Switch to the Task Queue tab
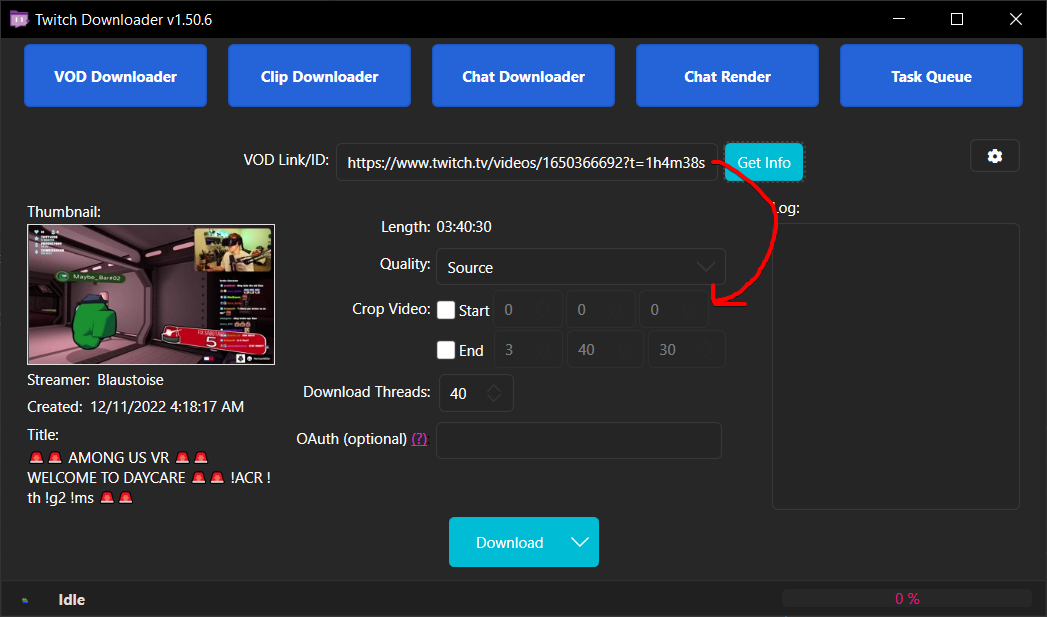 (930, 75)
